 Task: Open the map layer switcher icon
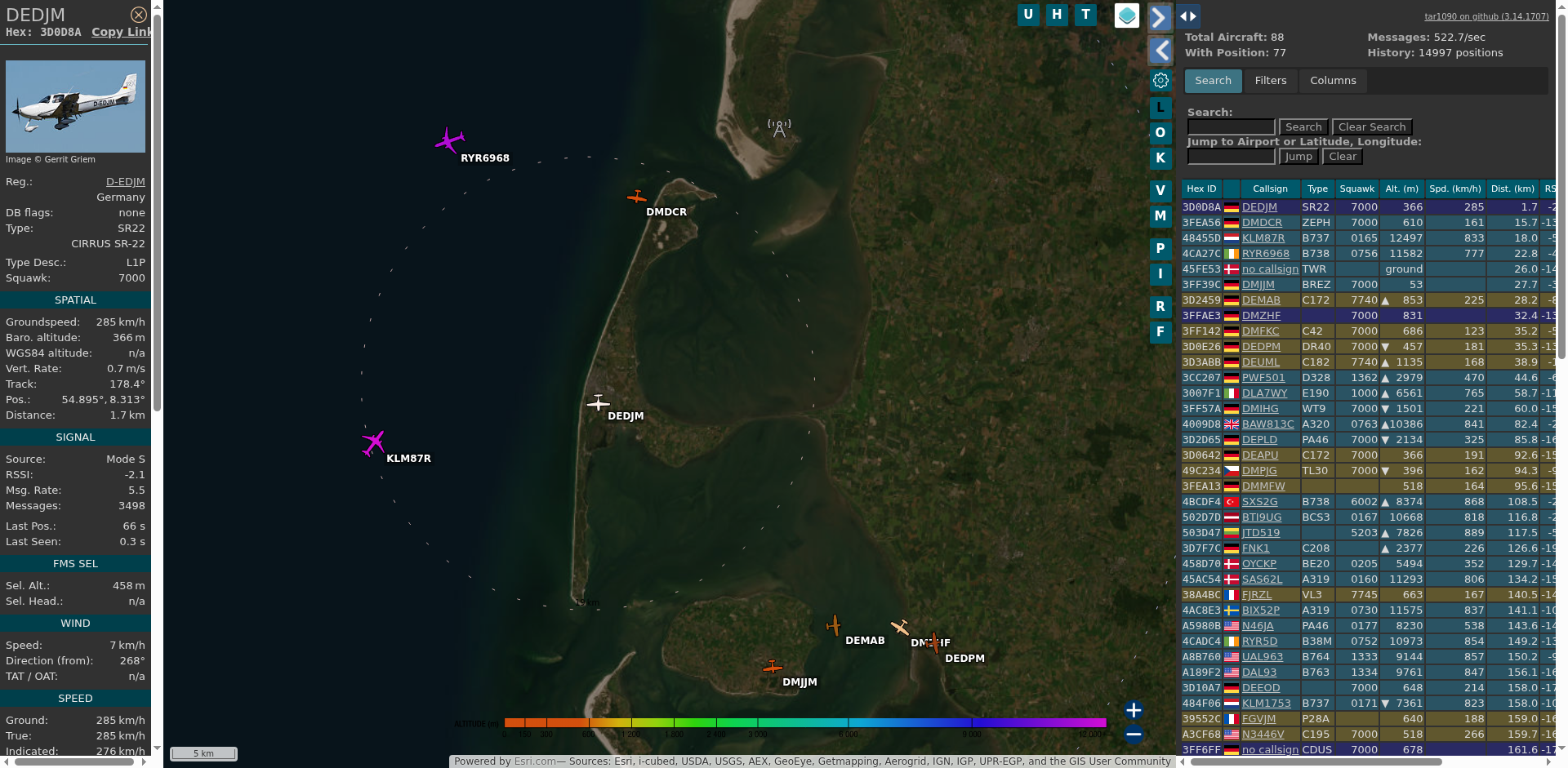coord(1127,16)
